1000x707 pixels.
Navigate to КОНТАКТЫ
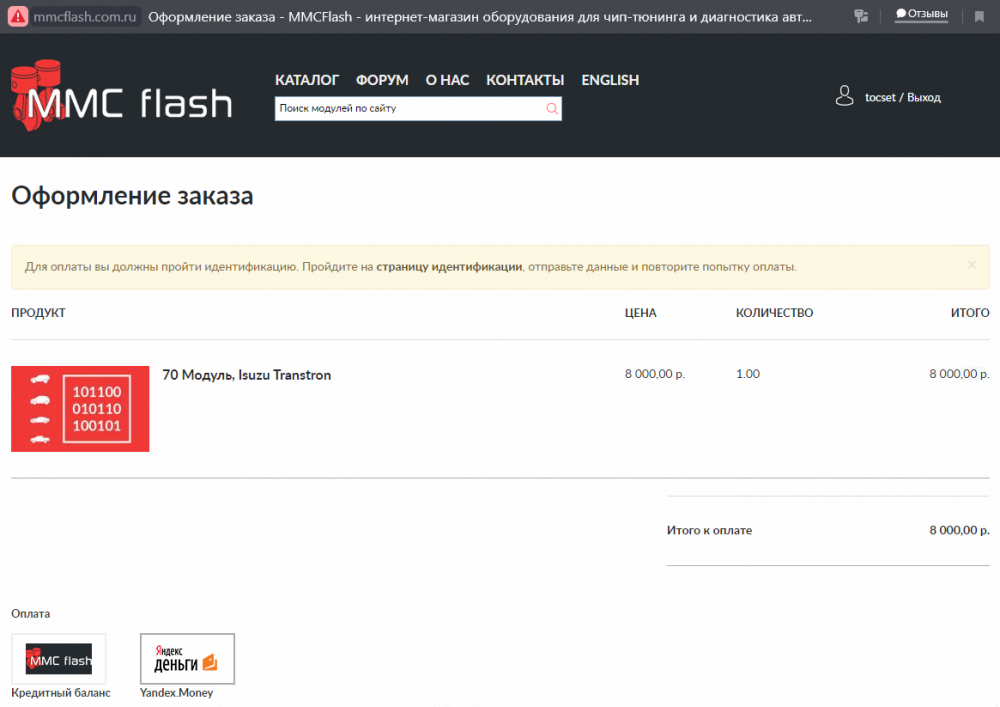click(x=525, y=80)
